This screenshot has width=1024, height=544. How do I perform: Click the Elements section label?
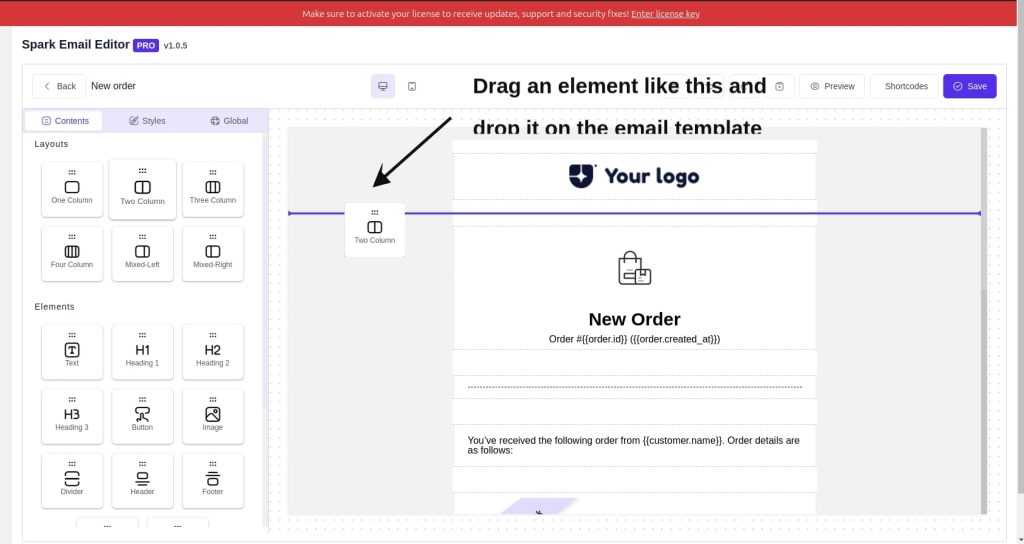(54, 306)
